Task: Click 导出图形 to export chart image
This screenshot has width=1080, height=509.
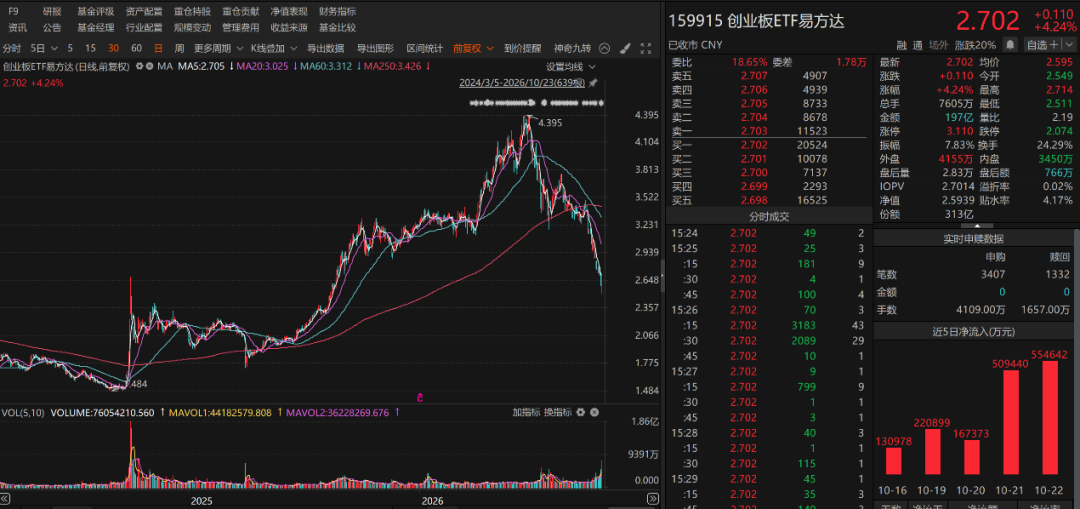Action: pyautogui.click(x=375, y=48)
